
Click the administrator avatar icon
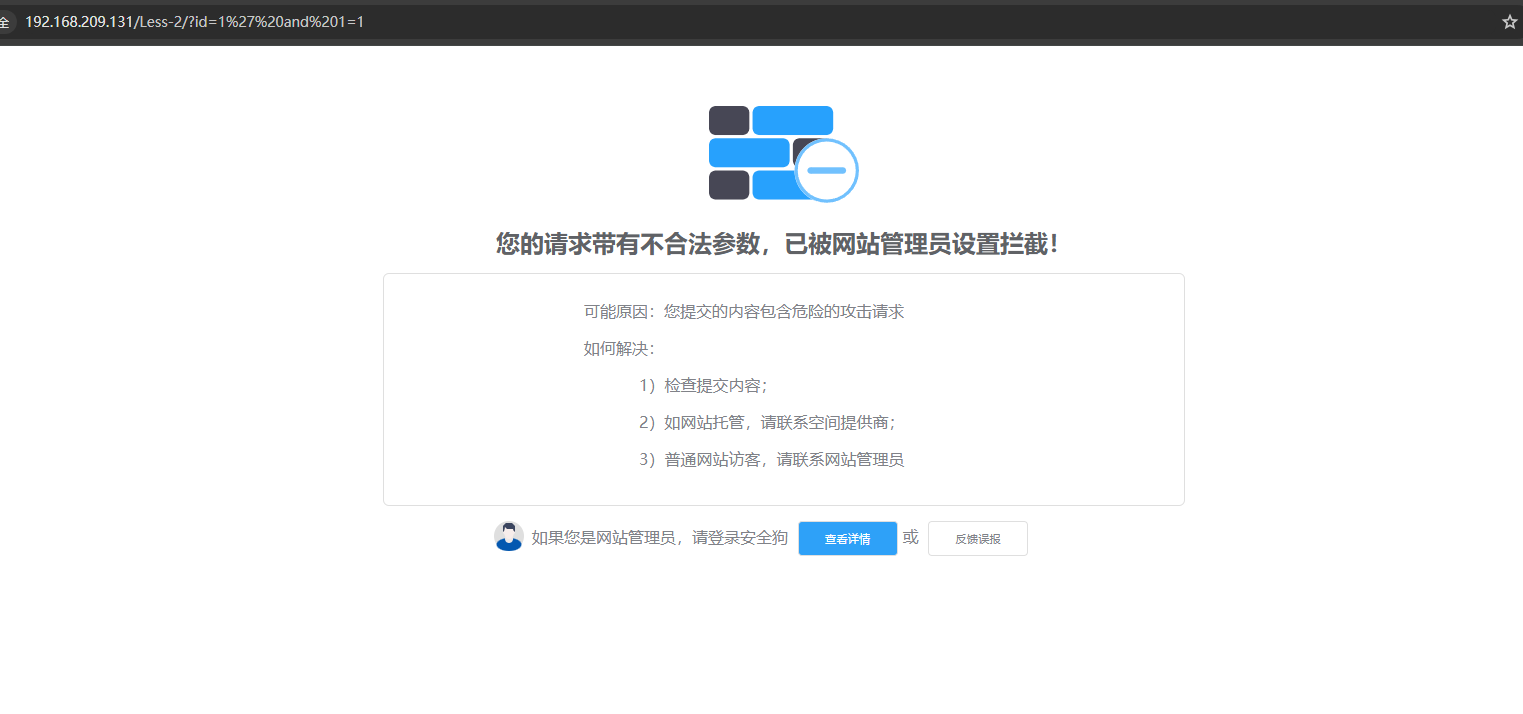pos(509,537)
